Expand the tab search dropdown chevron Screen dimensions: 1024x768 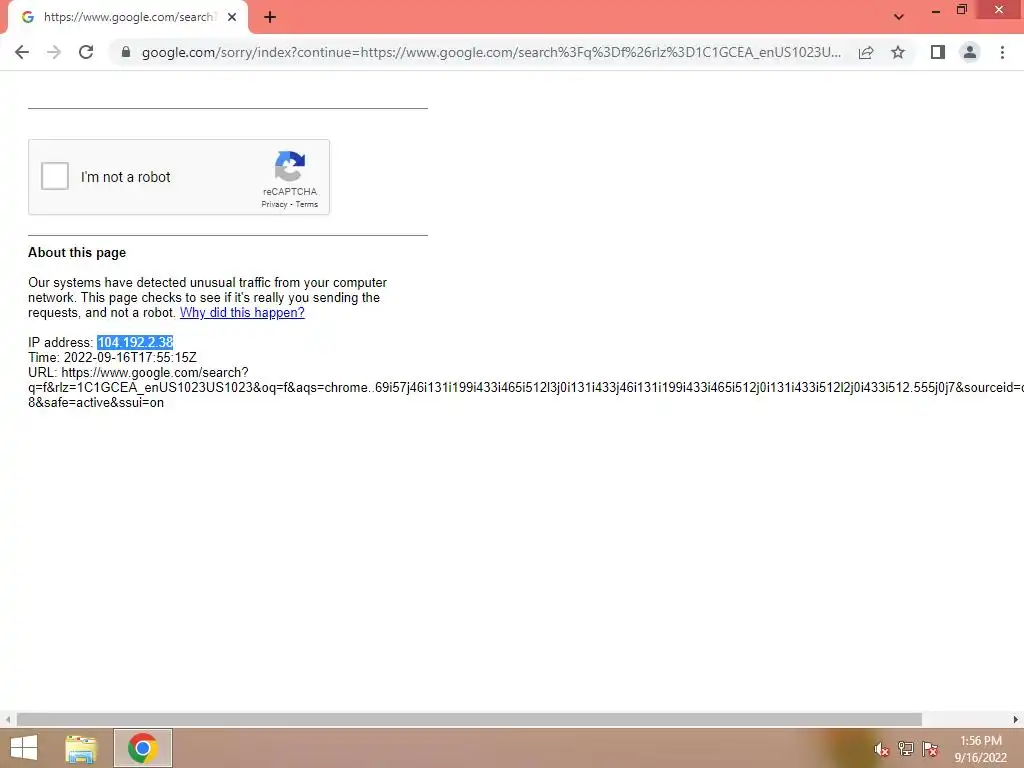pyautogui.click(x=899, y=17)
